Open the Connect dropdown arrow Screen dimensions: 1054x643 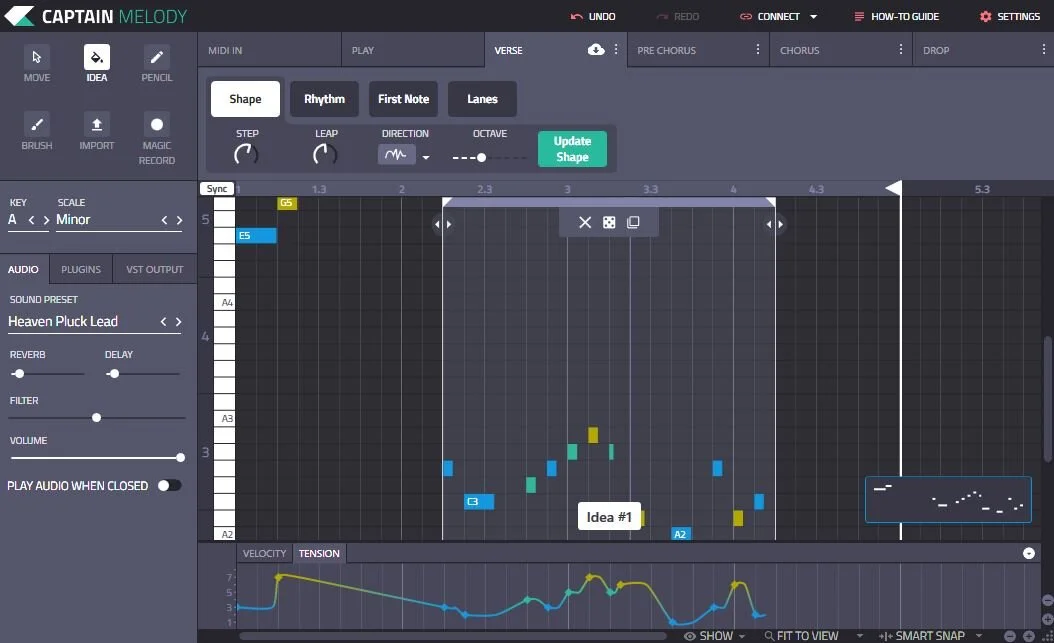coord(813,16)
